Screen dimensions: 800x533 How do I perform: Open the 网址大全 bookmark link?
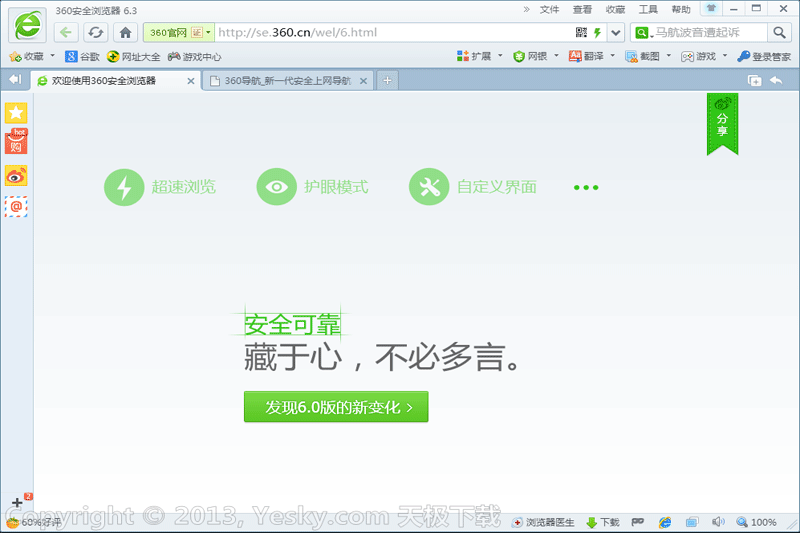coord(133,57)
